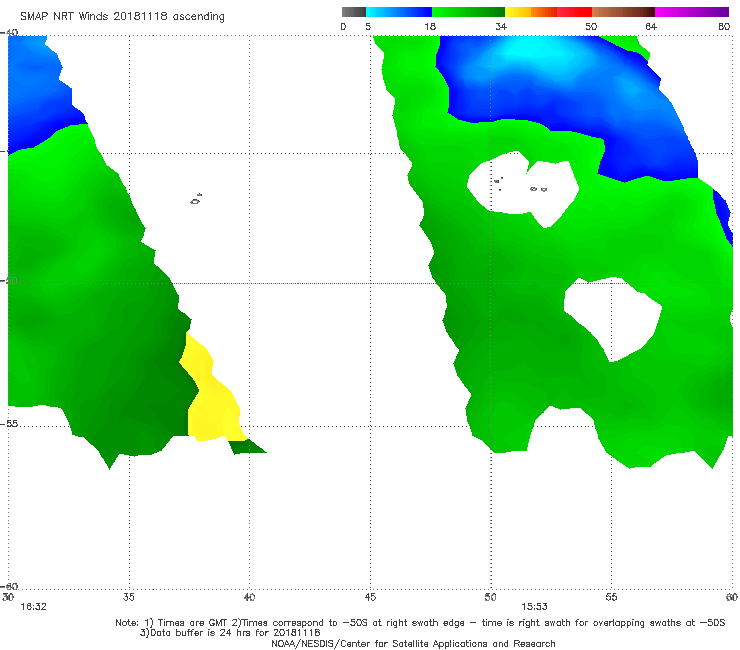The image size is (740, 650).
Task: Click the title "SMAP NRT Winds 20181118 ascending"
Action: (122, 17)
